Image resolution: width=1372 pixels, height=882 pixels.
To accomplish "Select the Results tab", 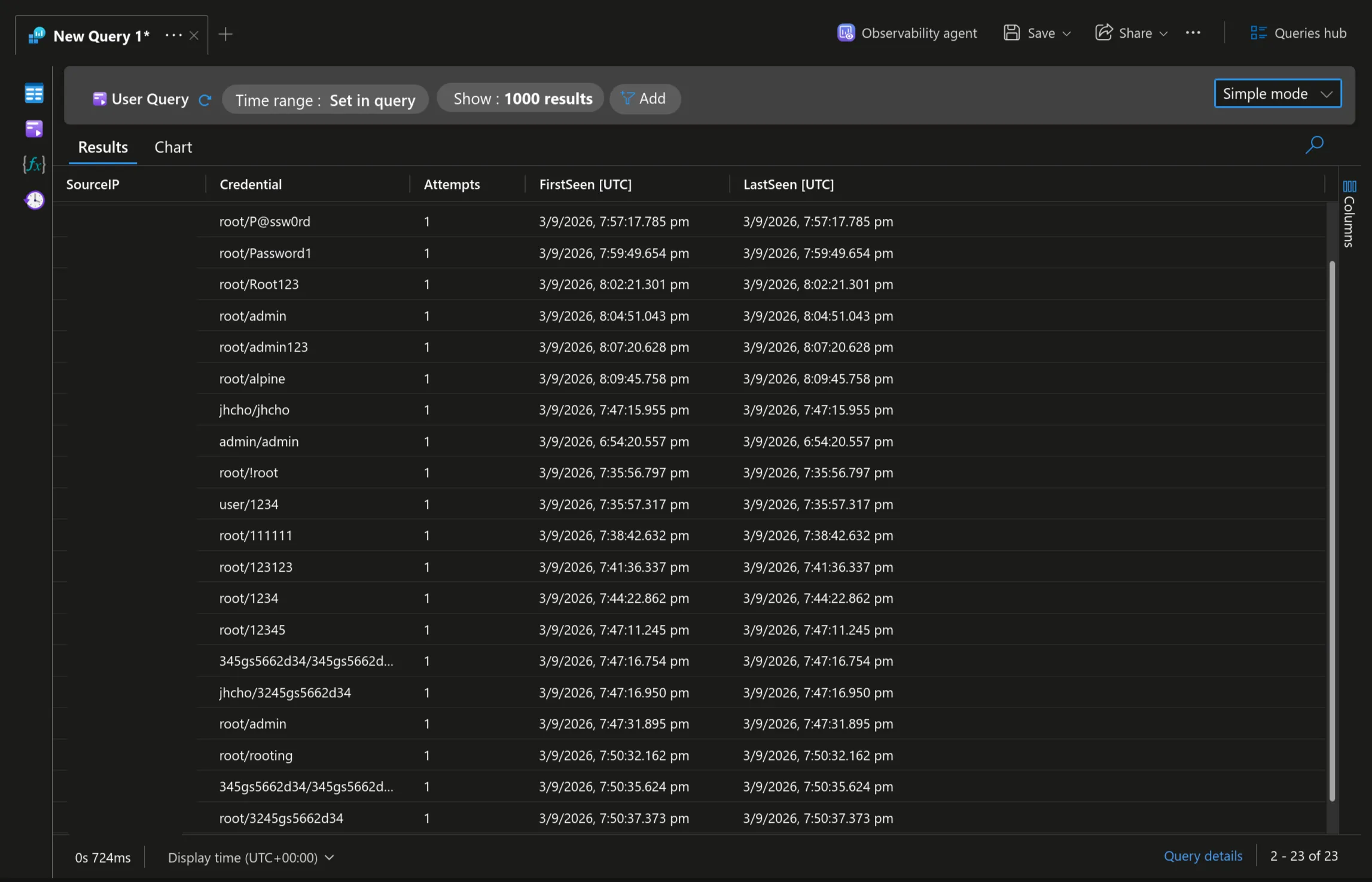I will pos(103,147).
